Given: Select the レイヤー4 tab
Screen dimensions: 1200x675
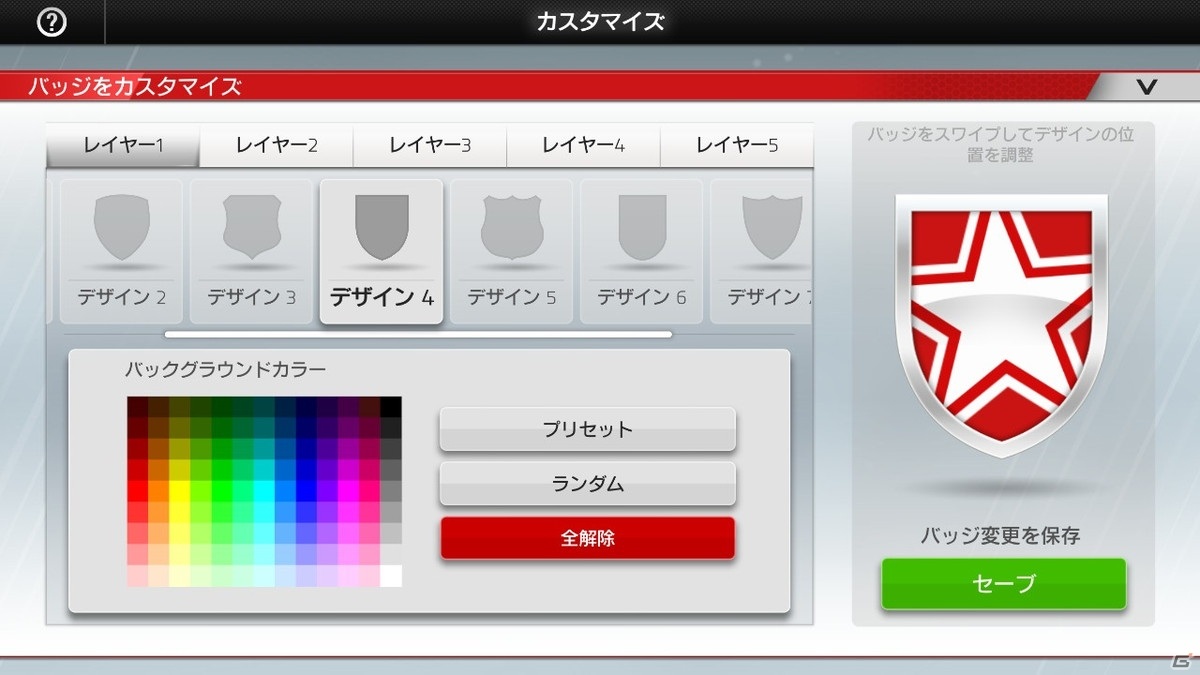Looking at the screenshot, I should point(583,146).
